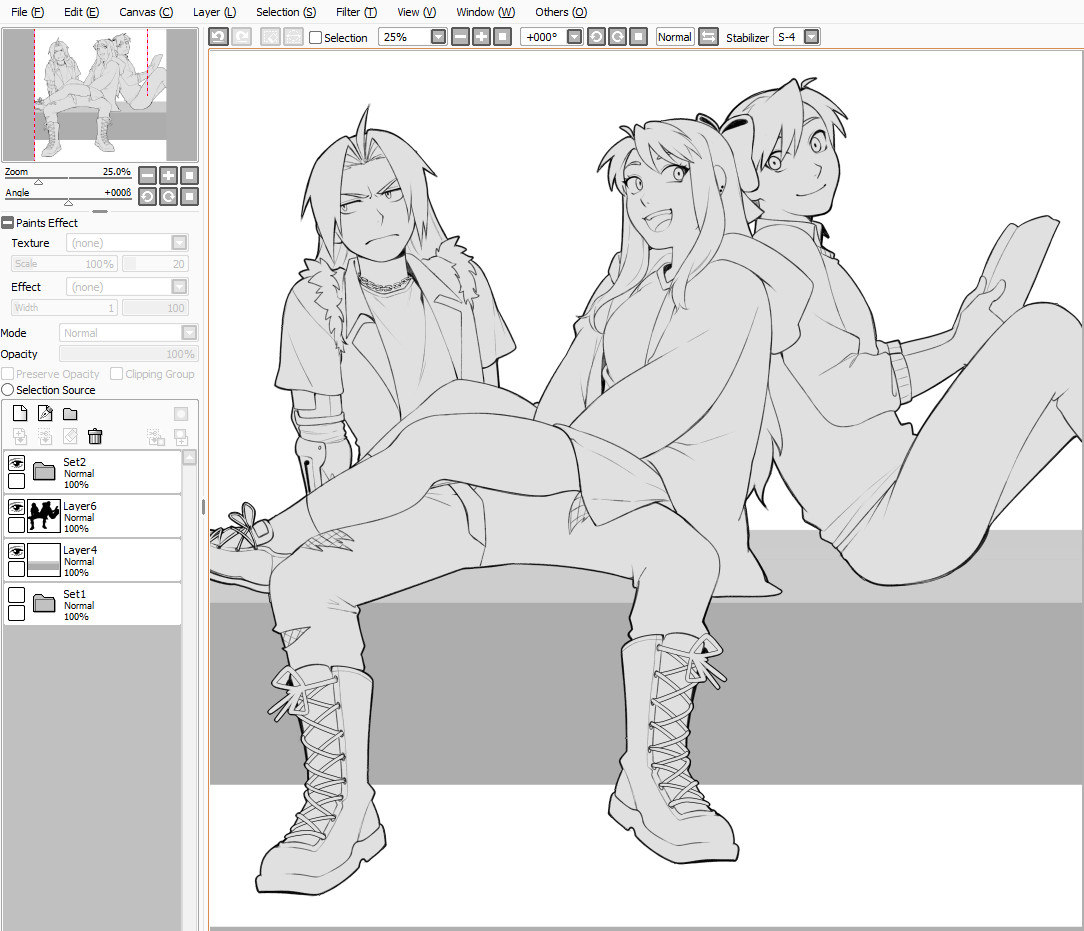Click the Redo button in the toolbar
The height and width of the screenshot is (931, 1084).
pos(241,37)
